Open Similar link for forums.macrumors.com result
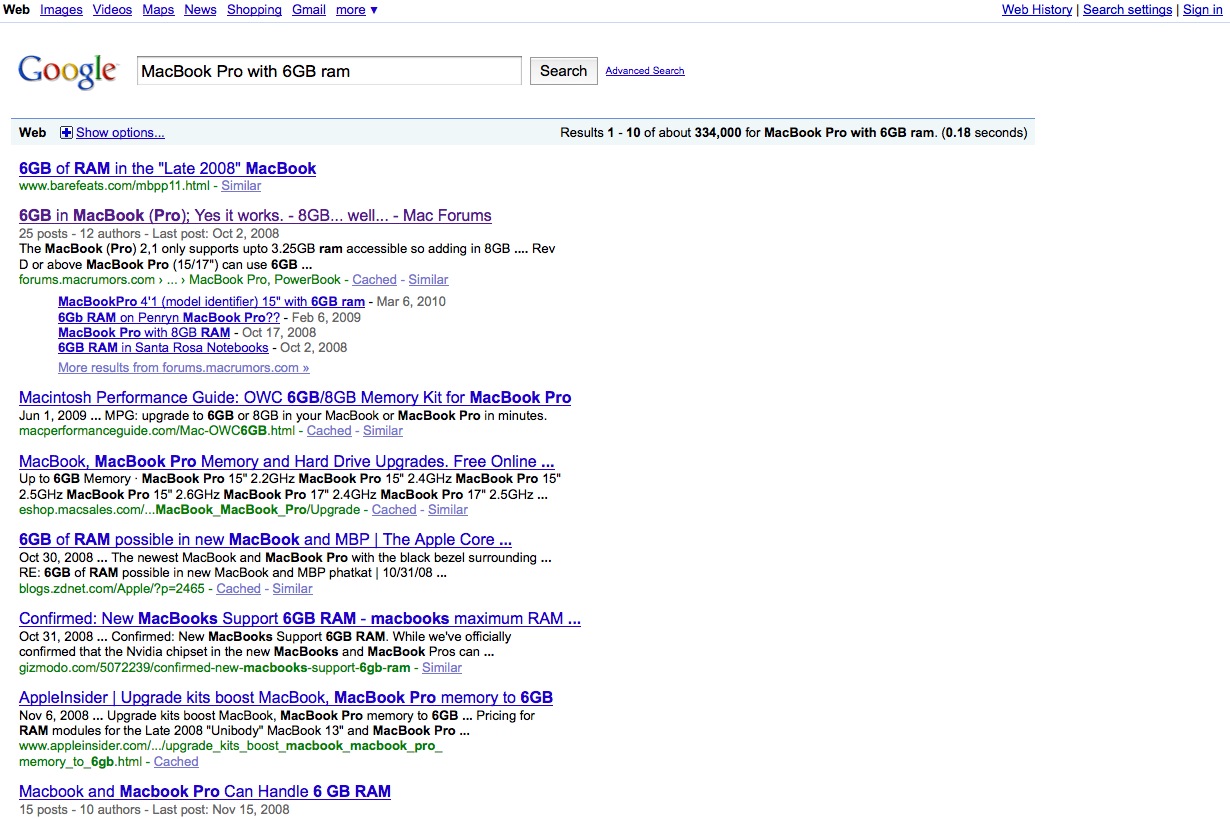1230x819 pixels. (x=428, y=280)
